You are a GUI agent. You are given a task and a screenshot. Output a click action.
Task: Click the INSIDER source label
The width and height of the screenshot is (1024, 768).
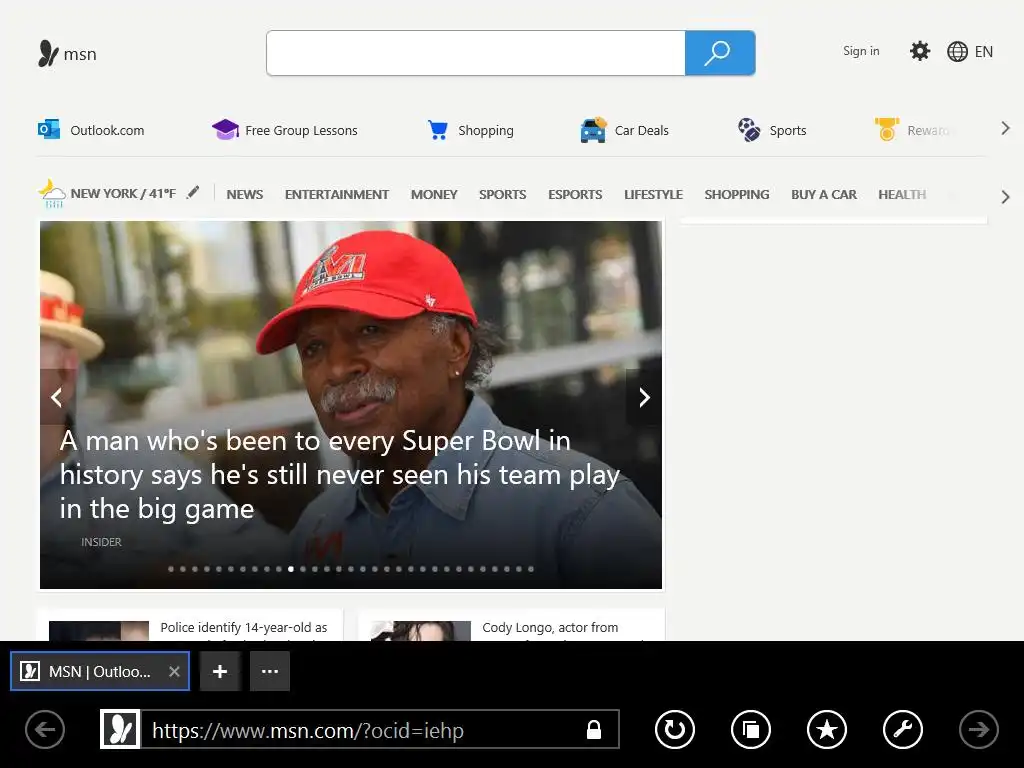101,542
